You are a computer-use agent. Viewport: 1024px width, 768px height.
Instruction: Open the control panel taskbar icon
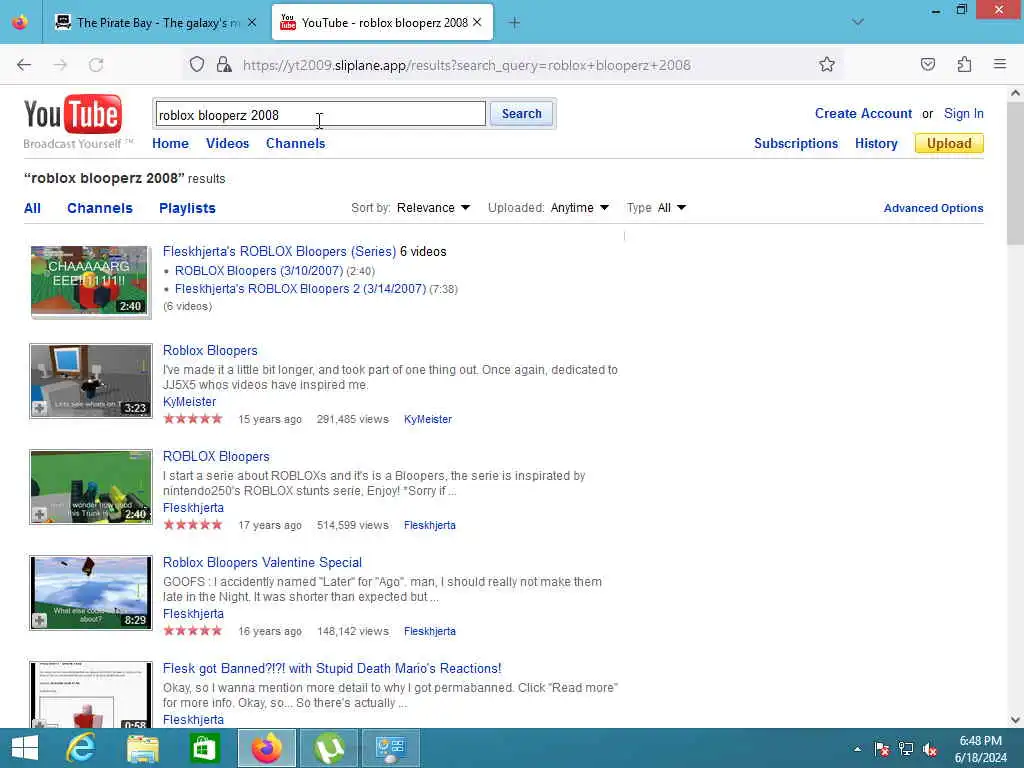click(x=391, y=748)
